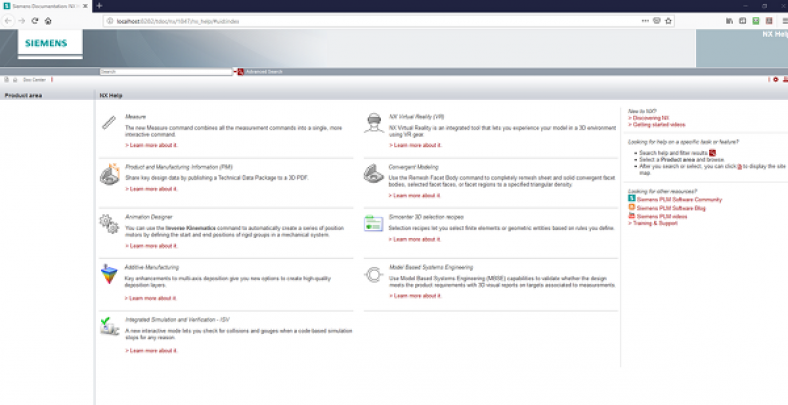
Task: Open the browser hamburger menu
Action: (x=785, y=21)
